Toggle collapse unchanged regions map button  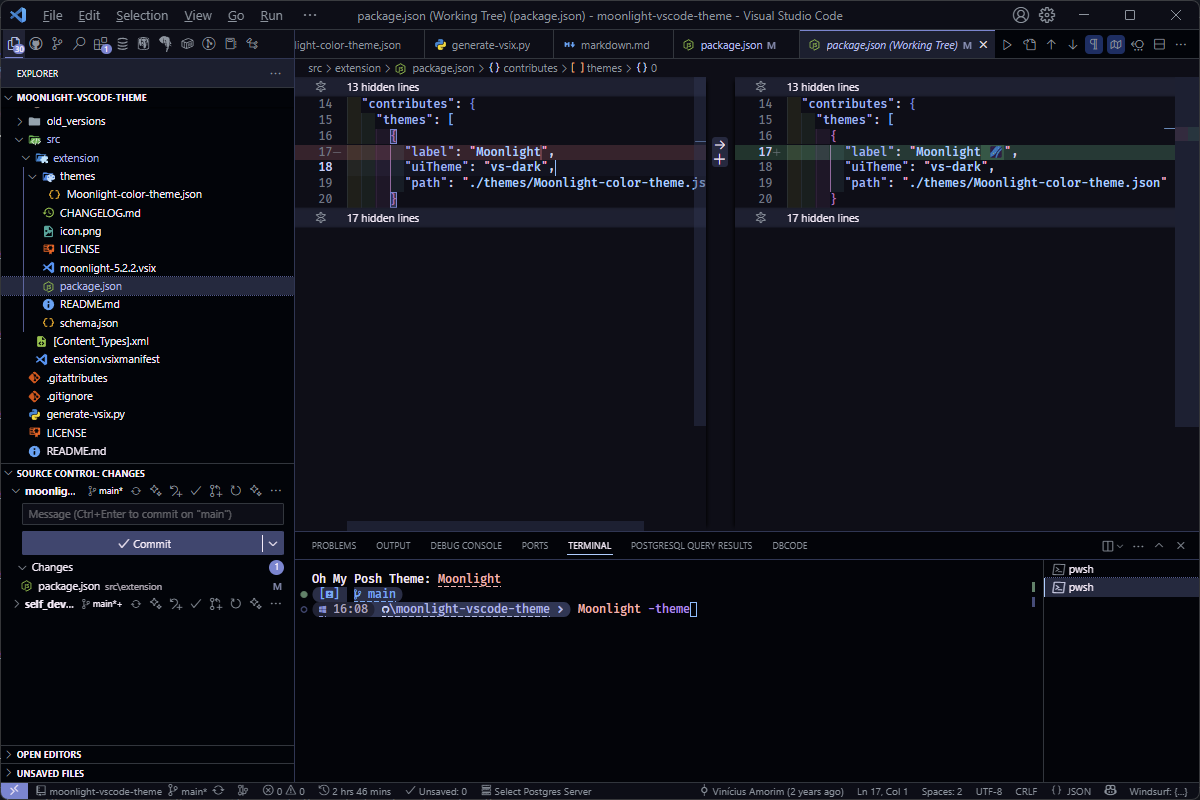click(1116, 45)
